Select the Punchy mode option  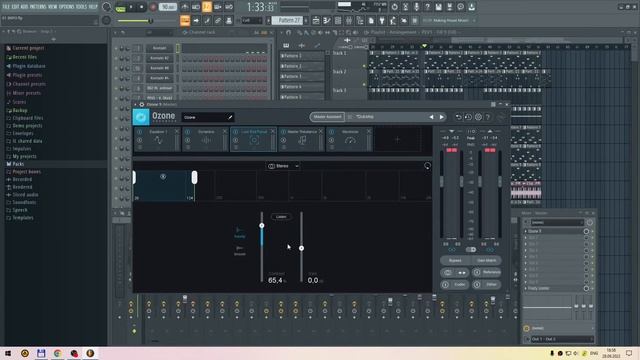240,233
